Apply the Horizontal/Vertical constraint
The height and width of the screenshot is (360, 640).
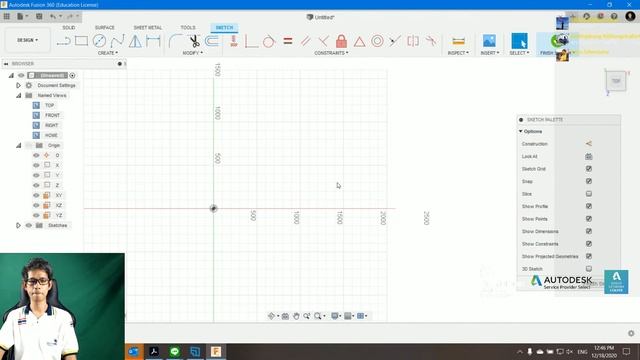(233, 41)
